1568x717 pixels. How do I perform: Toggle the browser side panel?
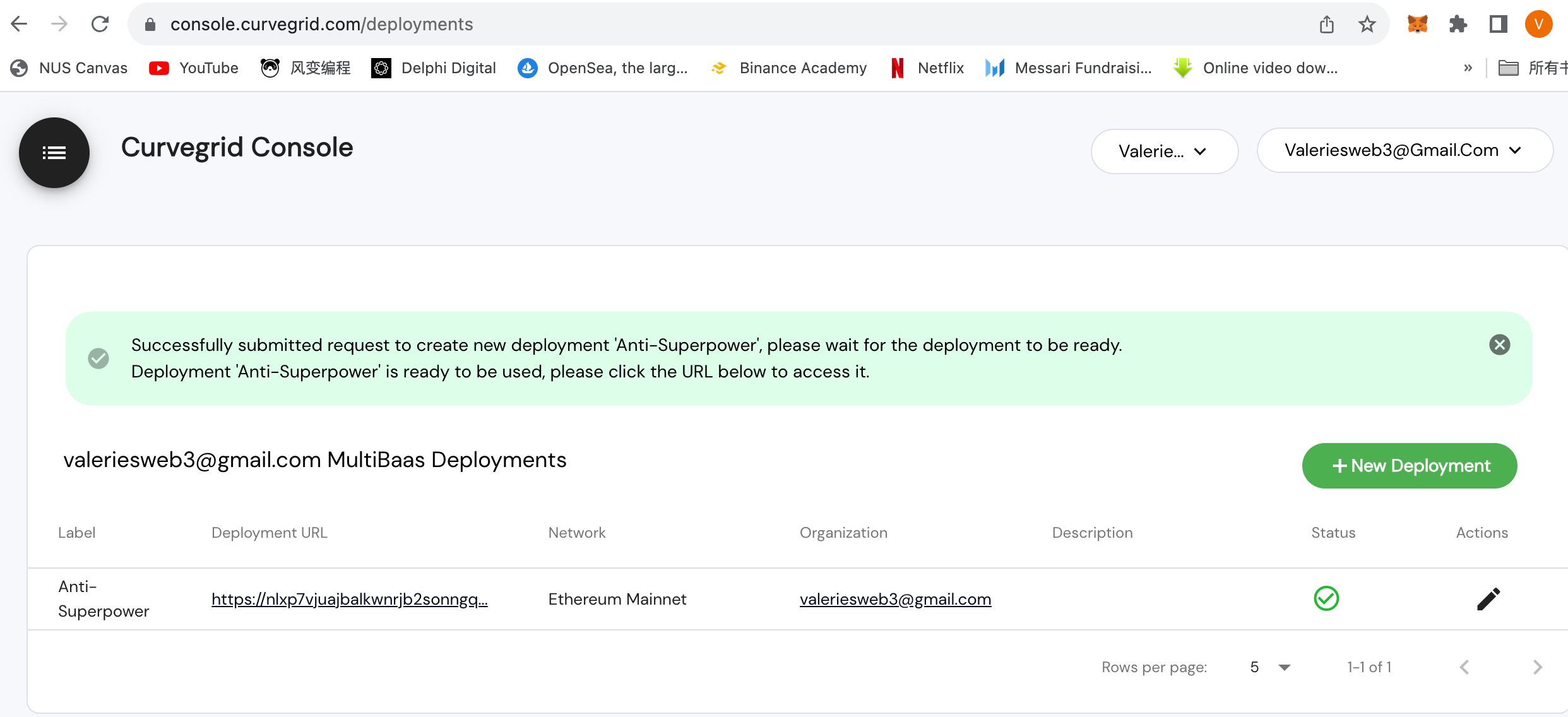coord(1498,24)
